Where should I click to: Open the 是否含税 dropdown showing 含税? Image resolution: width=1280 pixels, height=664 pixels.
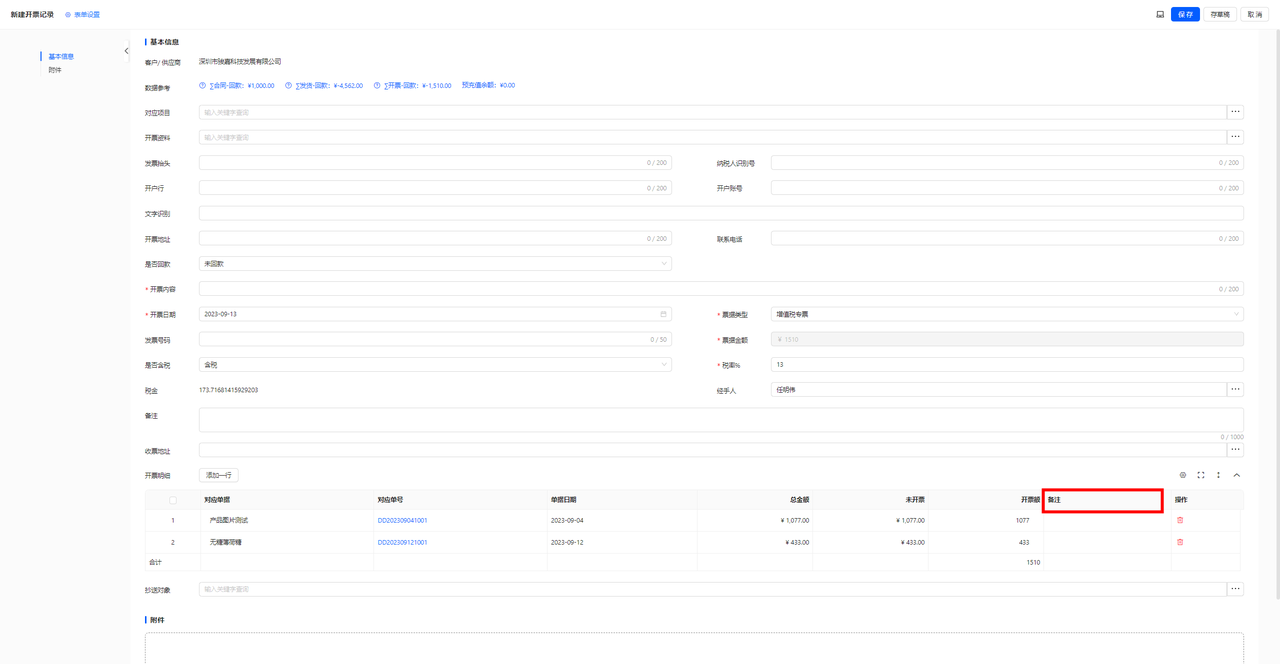[435, 365]
